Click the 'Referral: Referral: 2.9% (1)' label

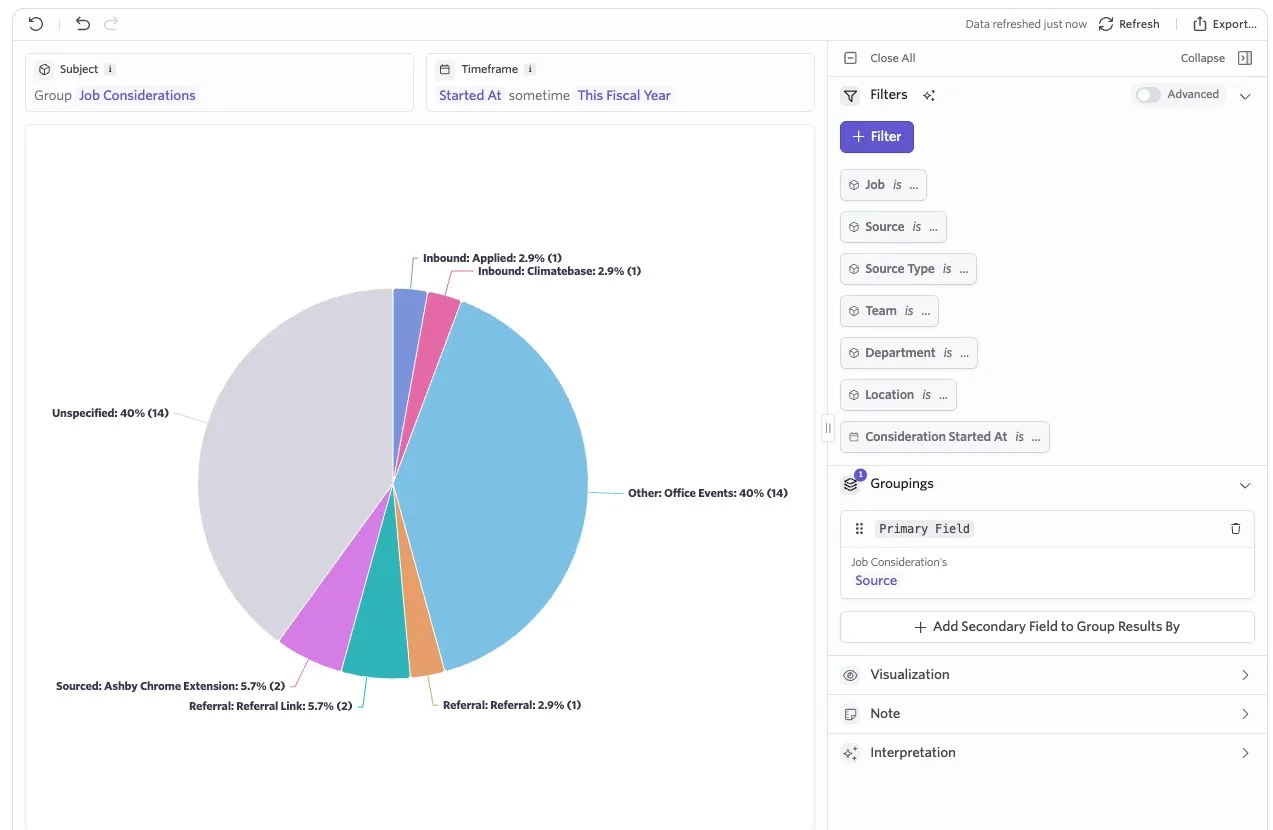coord(512,705)
